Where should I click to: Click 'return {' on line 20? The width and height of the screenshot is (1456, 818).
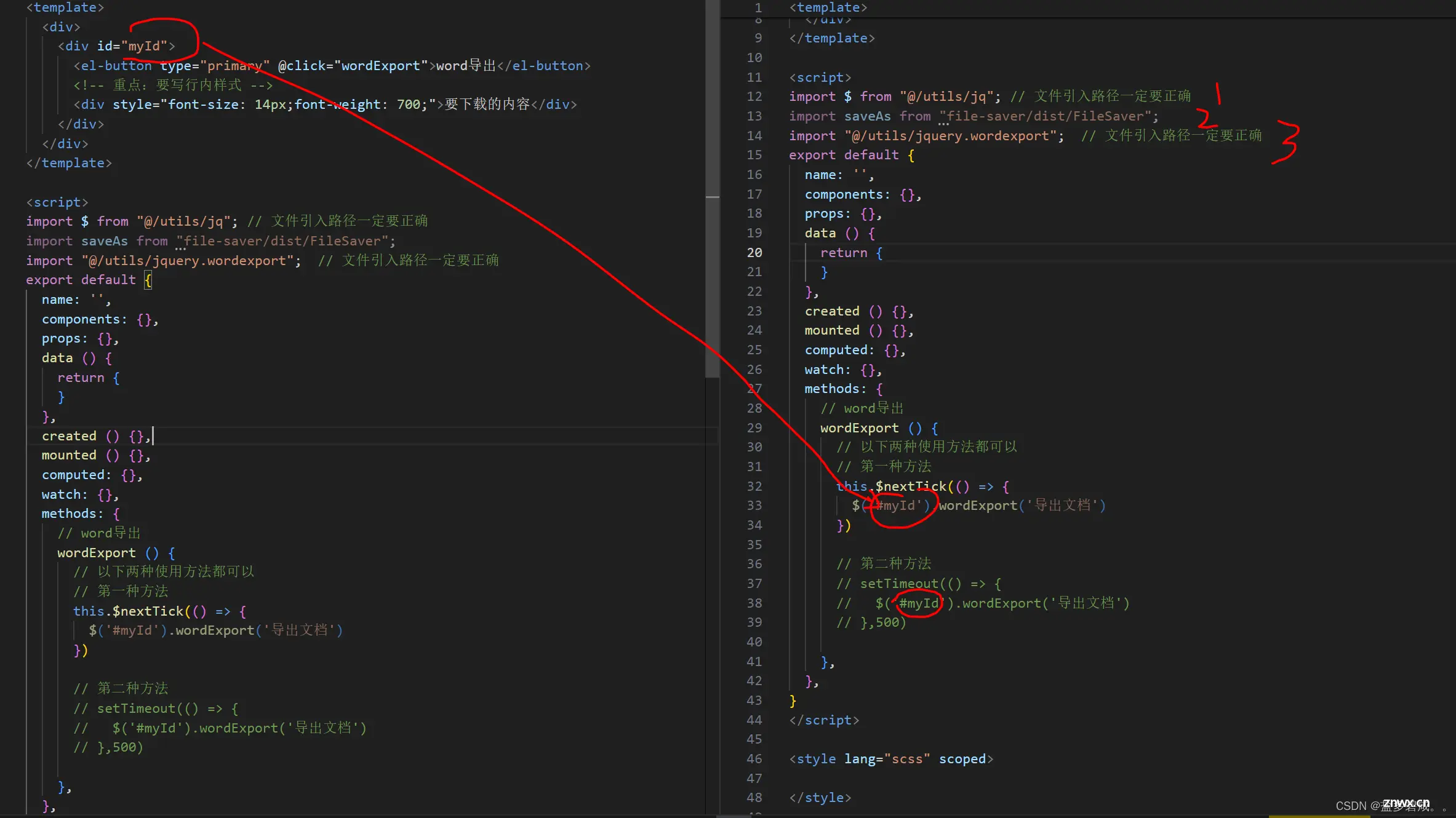coord(852,253)
